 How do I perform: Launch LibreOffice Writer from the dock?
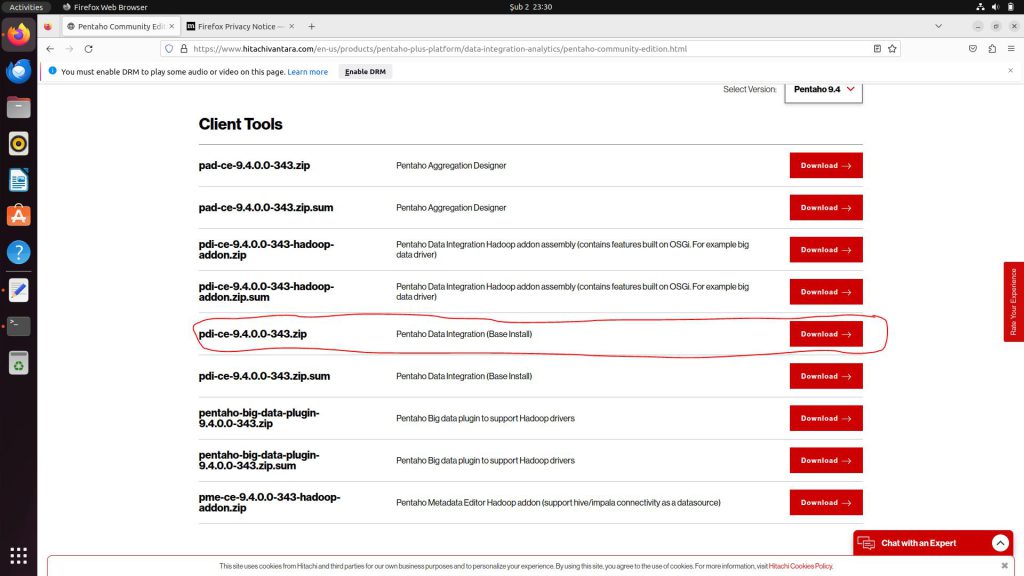(x=18, y=180)
